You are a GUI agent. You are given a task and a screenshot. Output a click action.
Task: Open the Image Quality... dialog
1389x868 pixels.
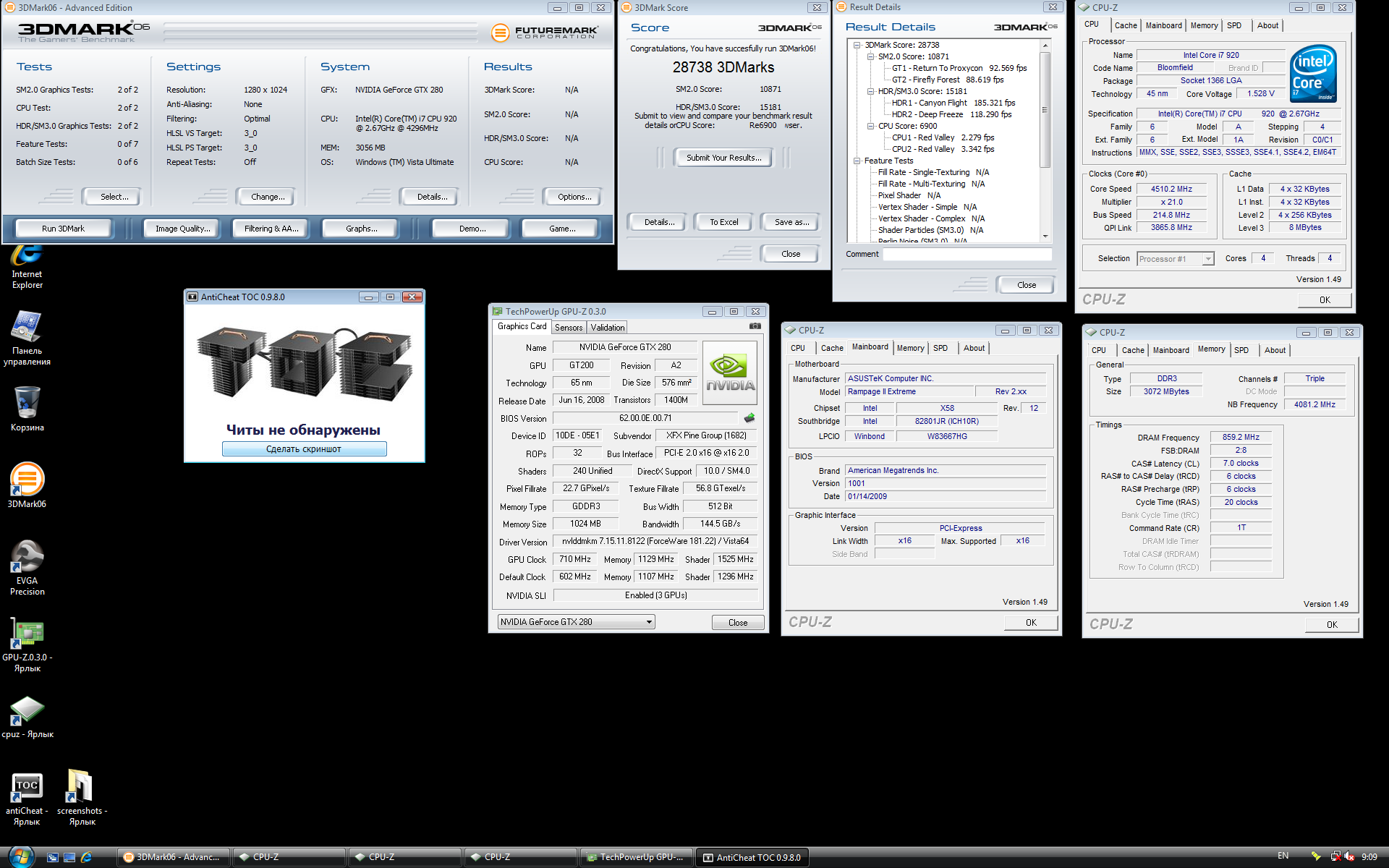tap(182, 229)
